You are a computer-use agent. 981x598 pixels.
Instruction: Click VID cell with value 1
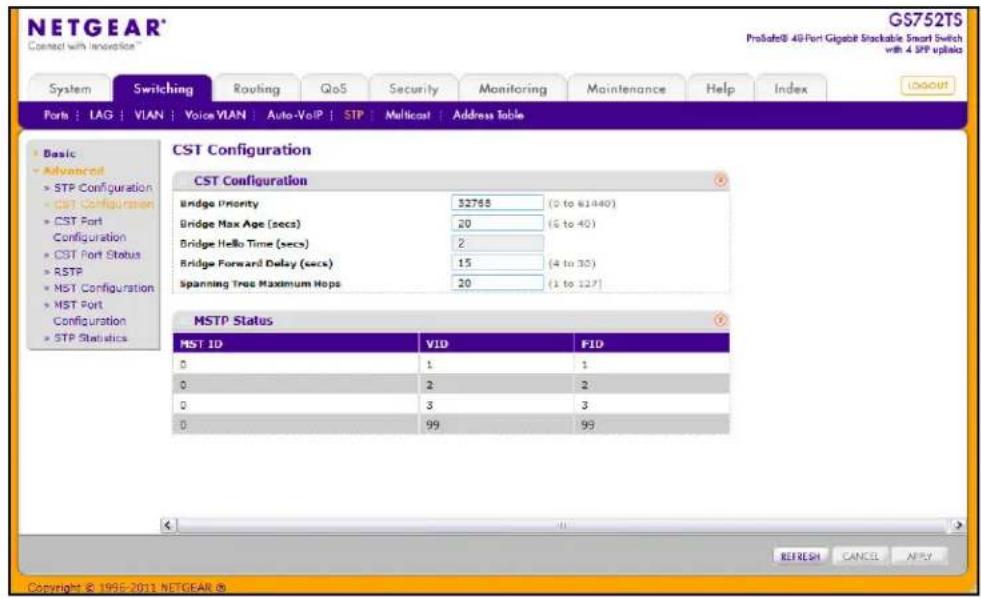coord(496,364)
